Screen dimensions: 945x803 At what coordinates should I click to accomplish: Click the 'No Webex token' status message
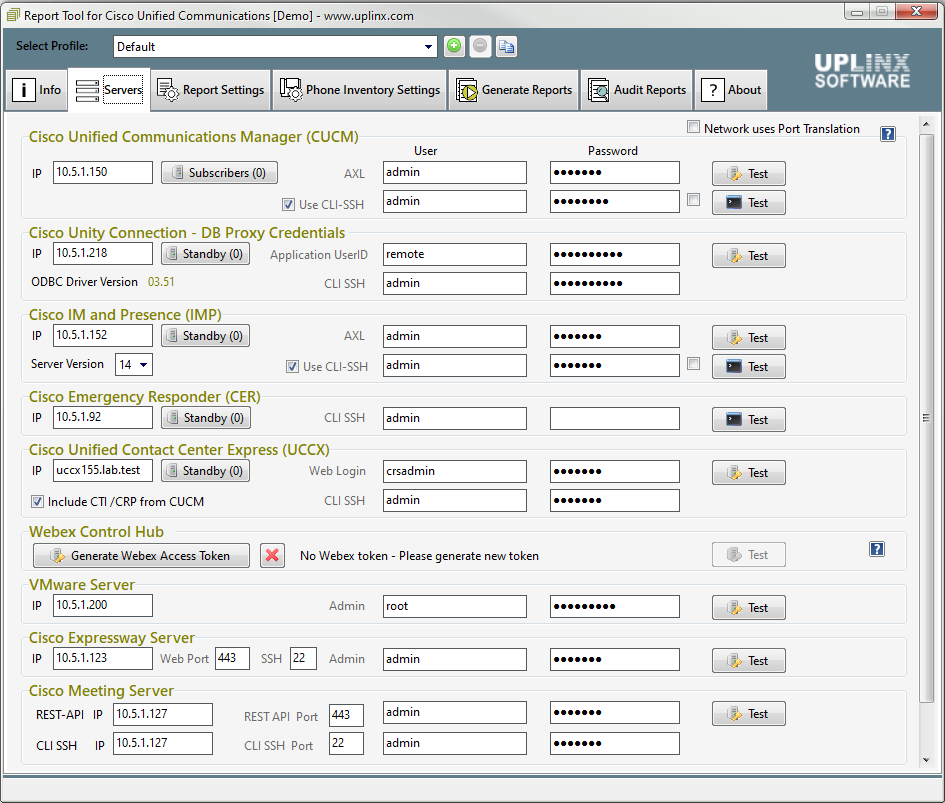(x=419, y=556)
